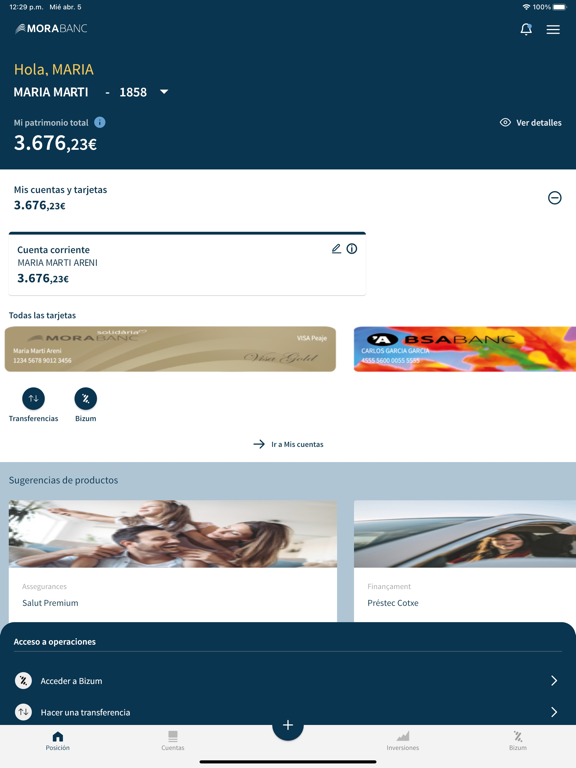The height and width of the screenshot is (768, 576).
Task: Open Acceder a Bizum operation chevron
Action: (x=554, y=680)
